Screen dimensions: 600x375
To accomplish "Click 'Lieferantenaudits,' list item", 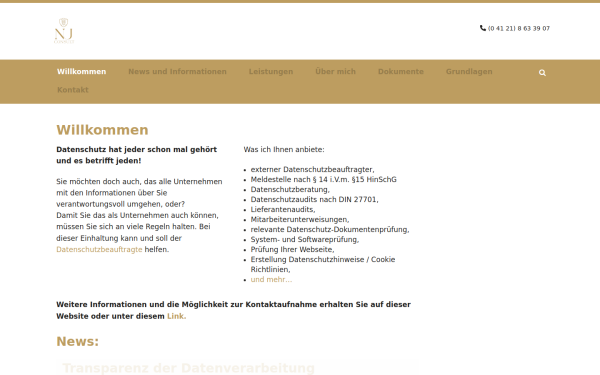I will [x=283, y=210].
